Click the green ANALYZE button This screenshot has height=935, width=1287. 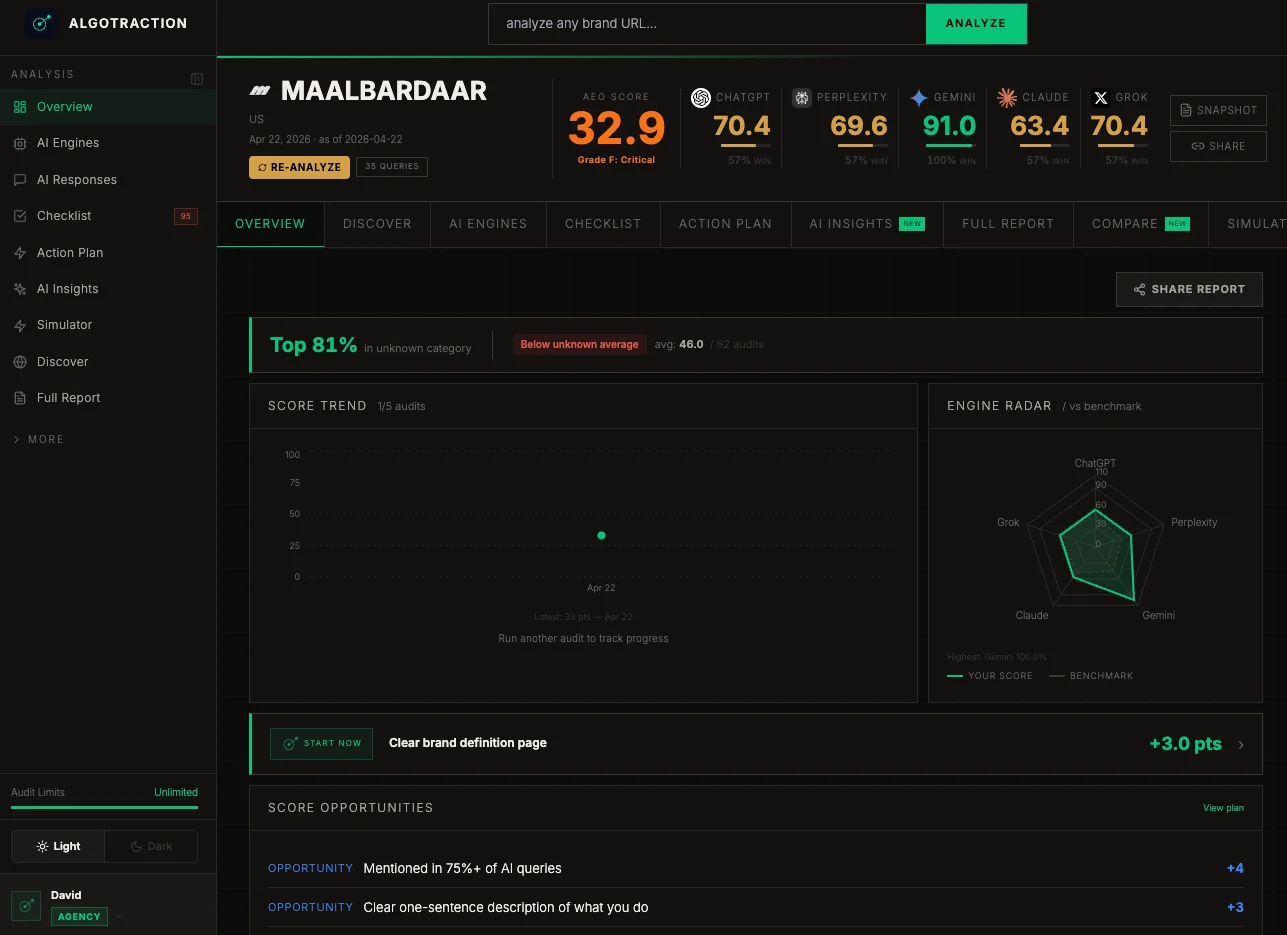(x=976, y=23)
